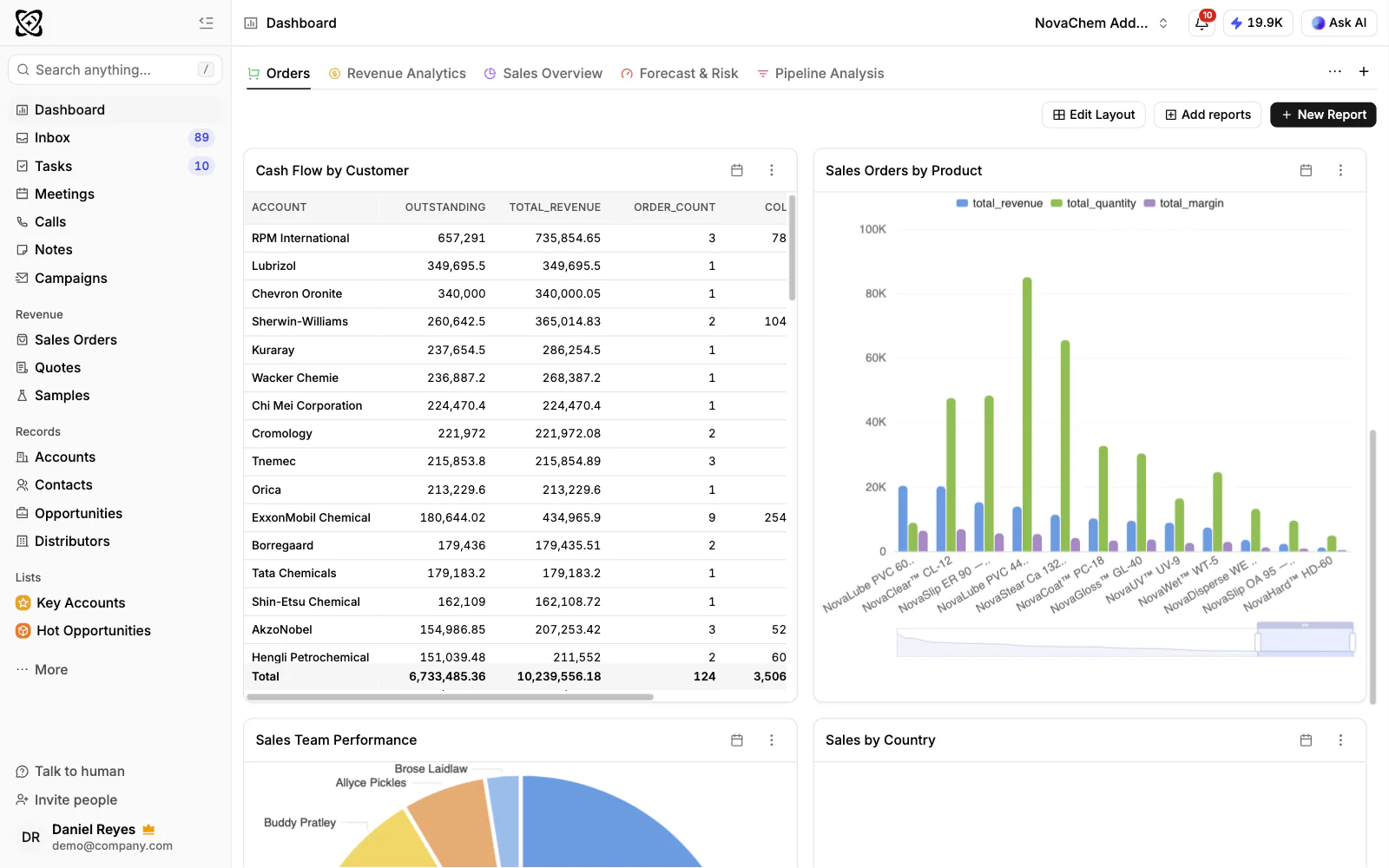This screenshot has height=868, width=1389.
Task: Click the Cash Flow table horizontal scrollbar
Action: [x=450, y=697]
